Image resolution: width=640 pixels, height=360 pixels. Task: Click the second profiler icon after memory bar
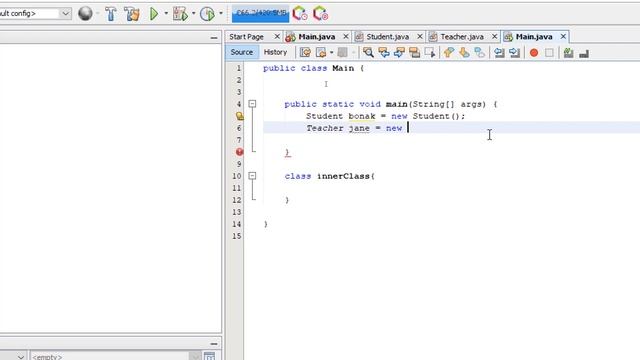click(320, 13)
